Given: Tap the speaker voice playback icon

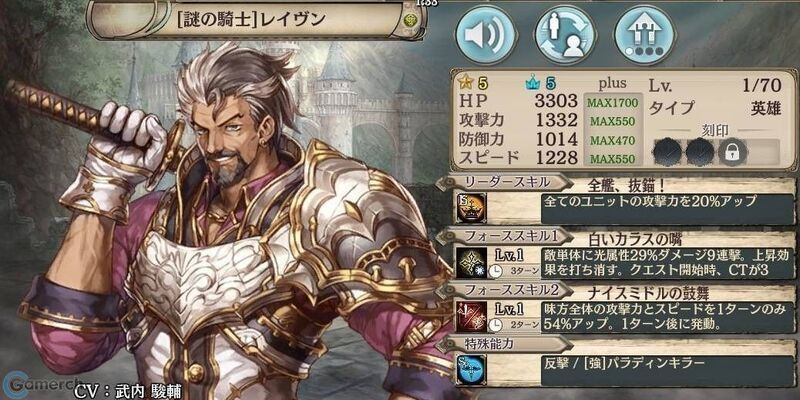Looking at the screenshot, I should coord(485,34).
